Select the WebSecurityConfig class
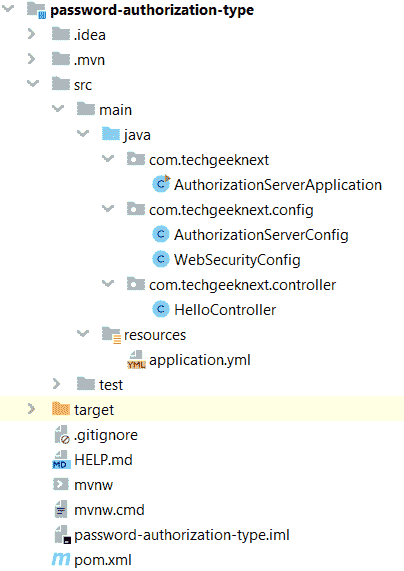 coord(237,260)
